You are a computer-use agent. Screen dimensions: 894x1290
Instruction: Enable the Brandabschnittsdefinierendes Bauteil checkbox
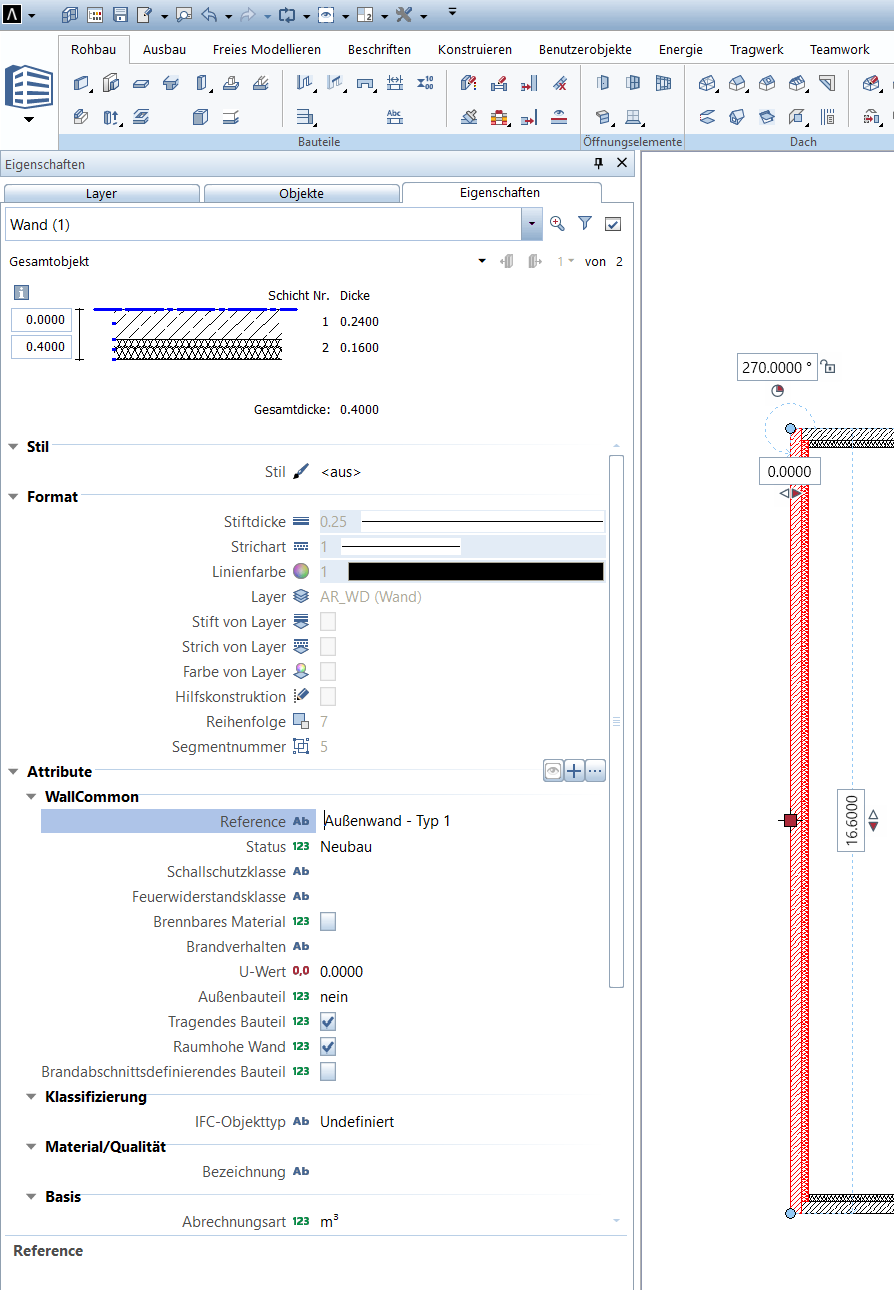click(x=328, y=1072)
